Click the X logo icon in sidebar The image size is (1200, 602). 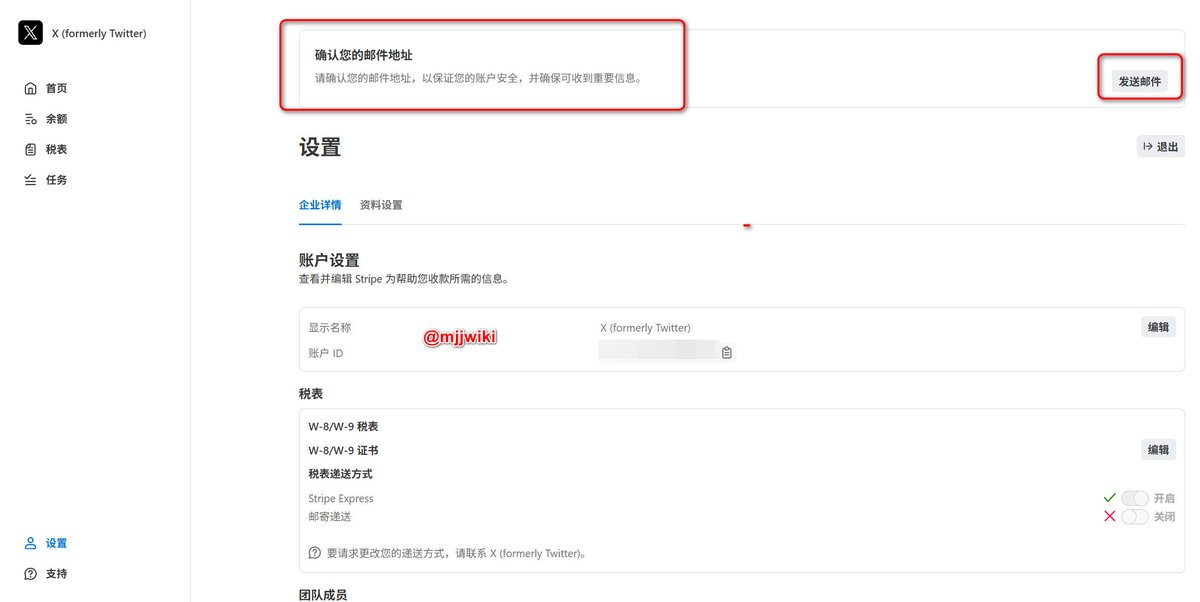[30, 33]
